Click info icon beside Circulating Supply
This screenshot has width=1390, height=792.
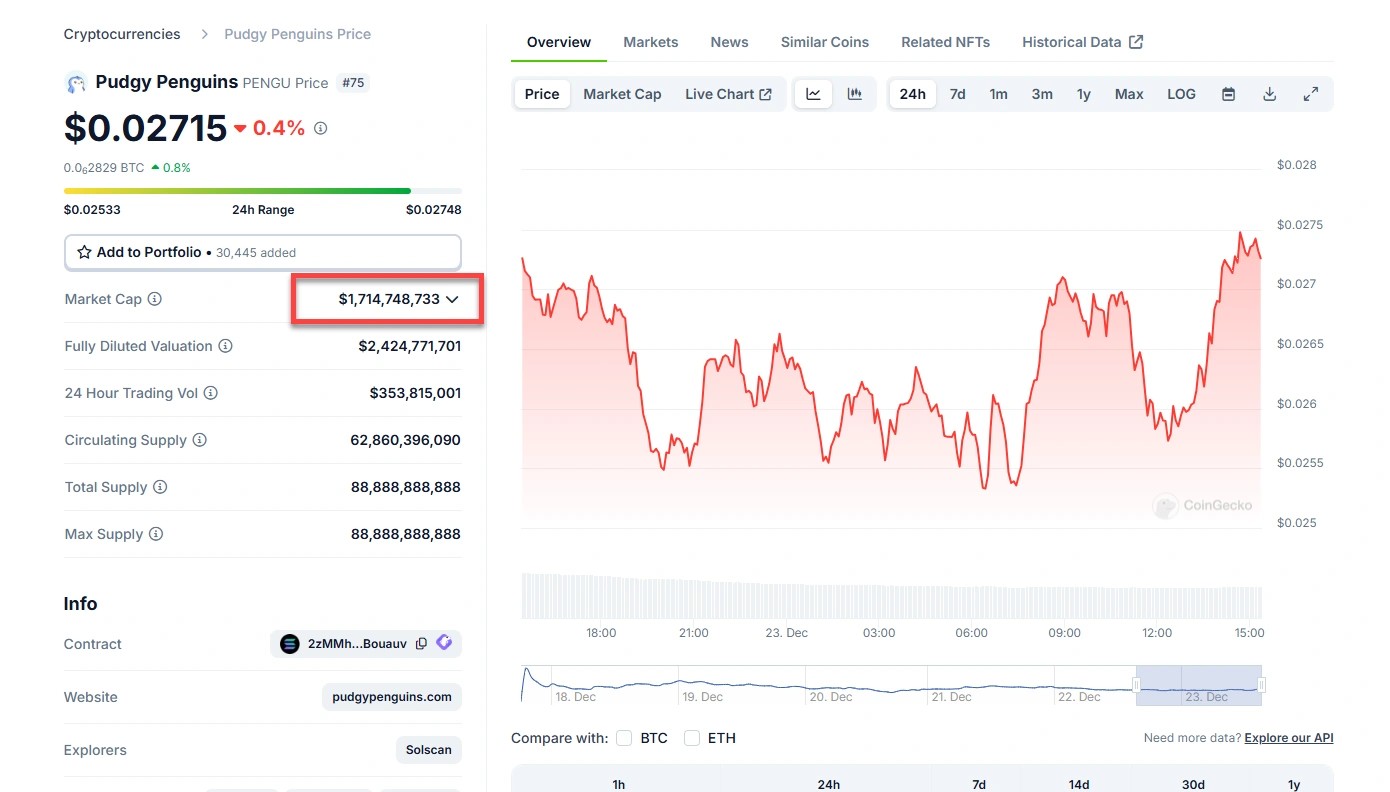click(200, 440)
